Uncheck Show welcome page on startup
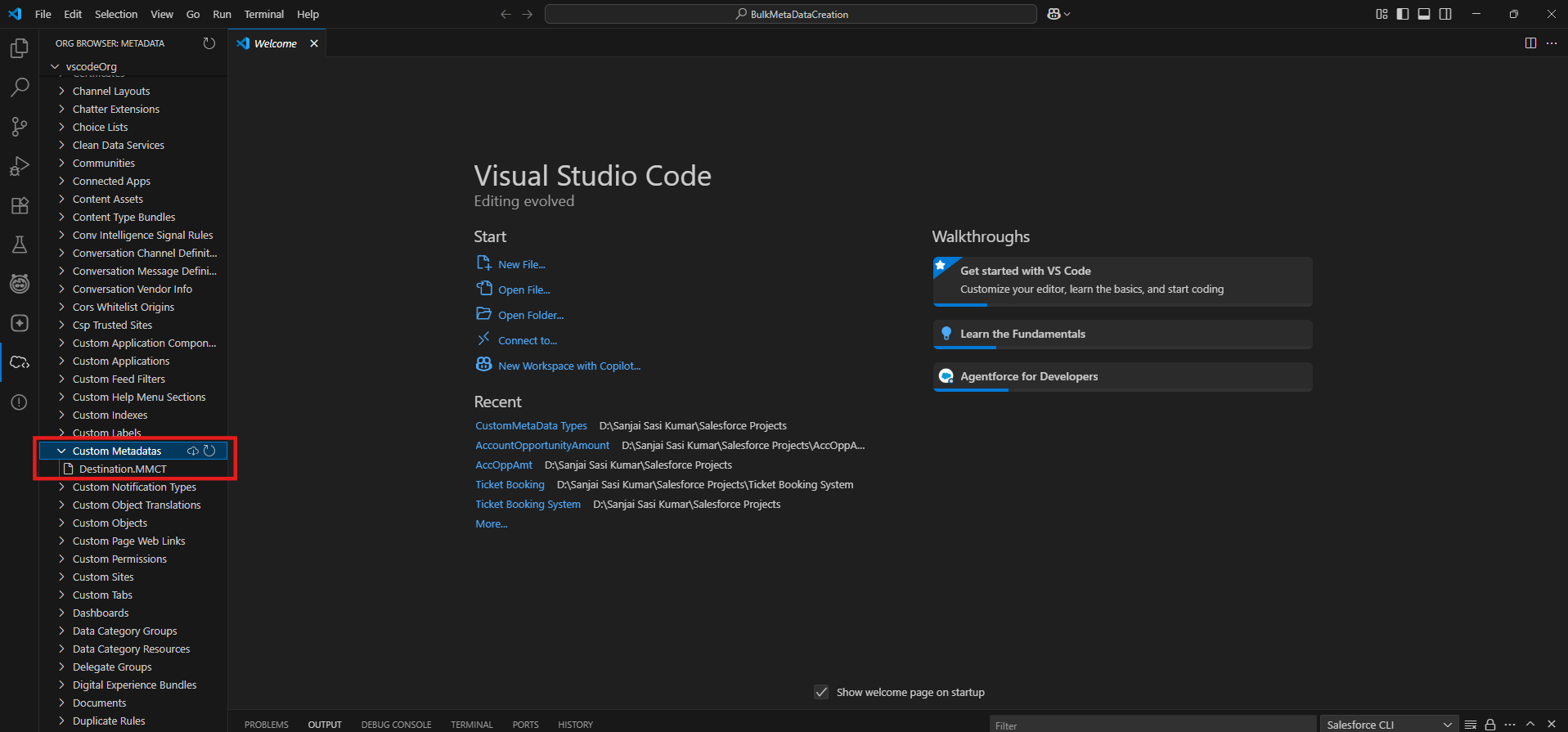 click(x=821, y=692)
